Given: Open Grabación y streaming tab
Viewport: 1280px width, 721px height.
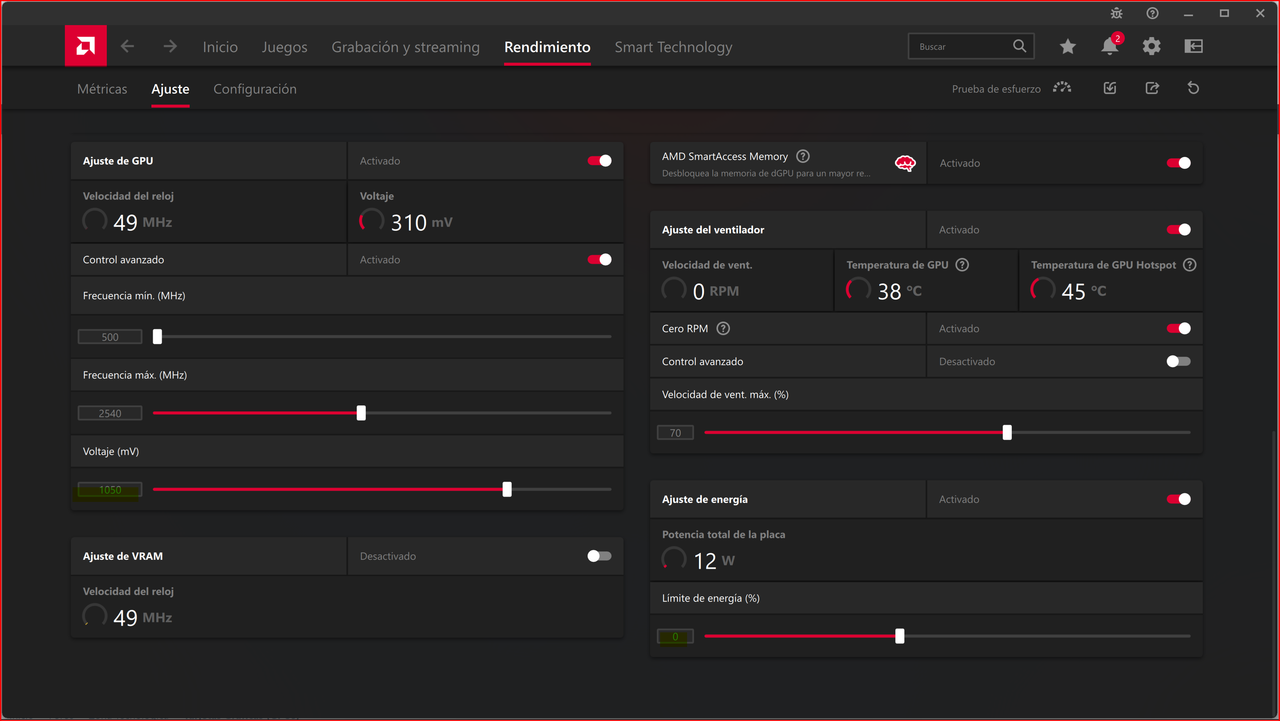Looking at the screenshot, I should point(405,47).
